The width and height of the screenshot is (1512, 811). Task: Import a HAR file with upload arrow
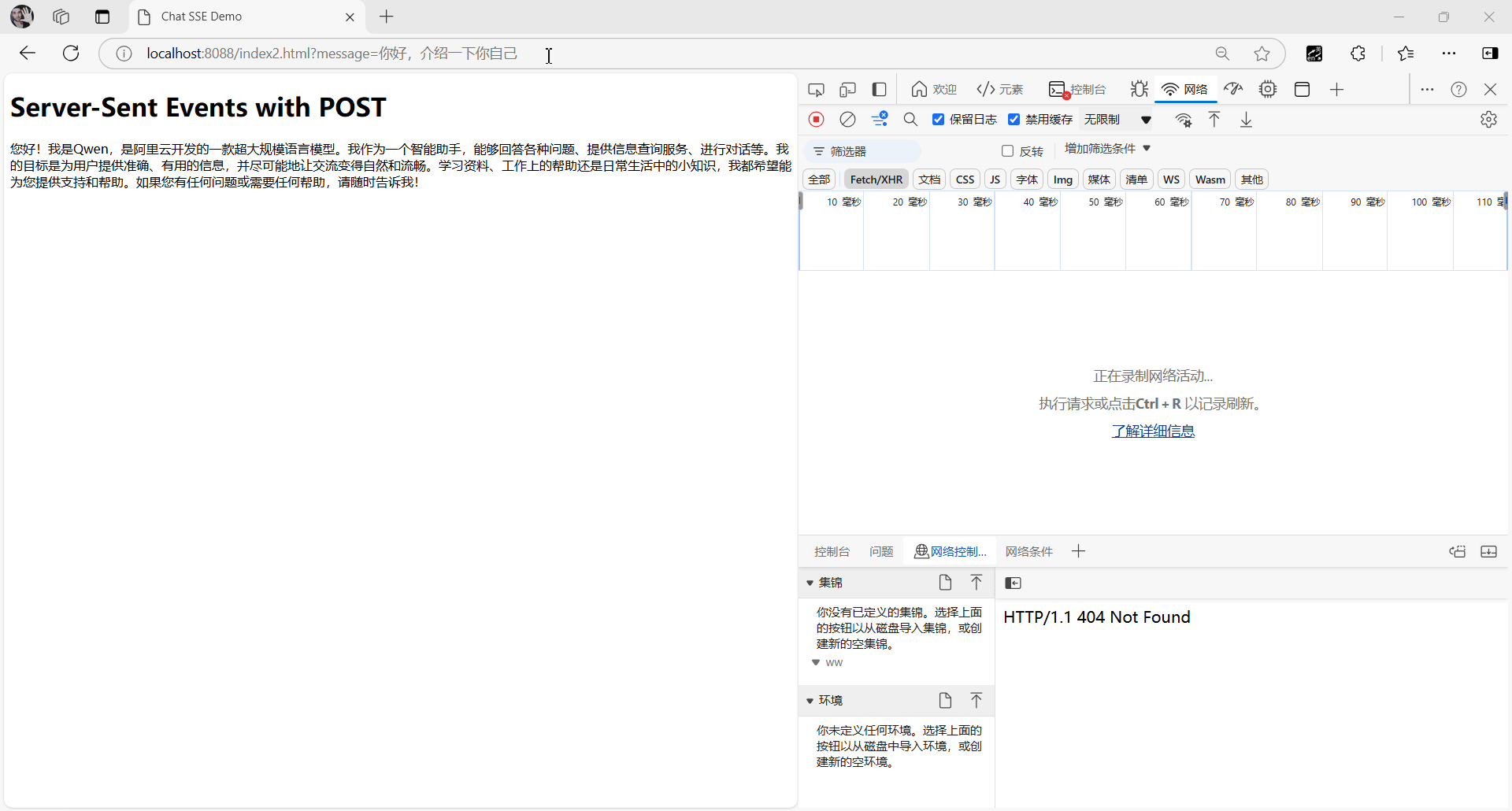1214,120
